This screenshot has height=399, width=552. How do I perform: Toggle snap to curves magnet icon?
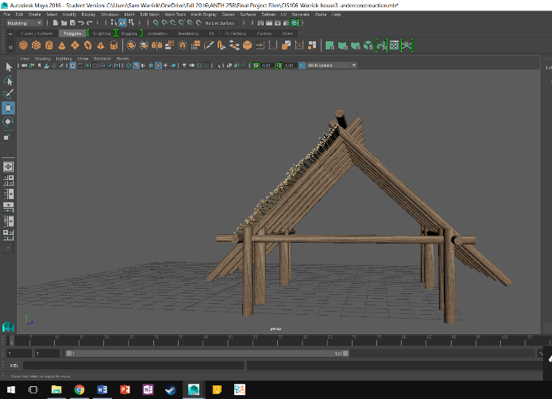tap(164, 23)
